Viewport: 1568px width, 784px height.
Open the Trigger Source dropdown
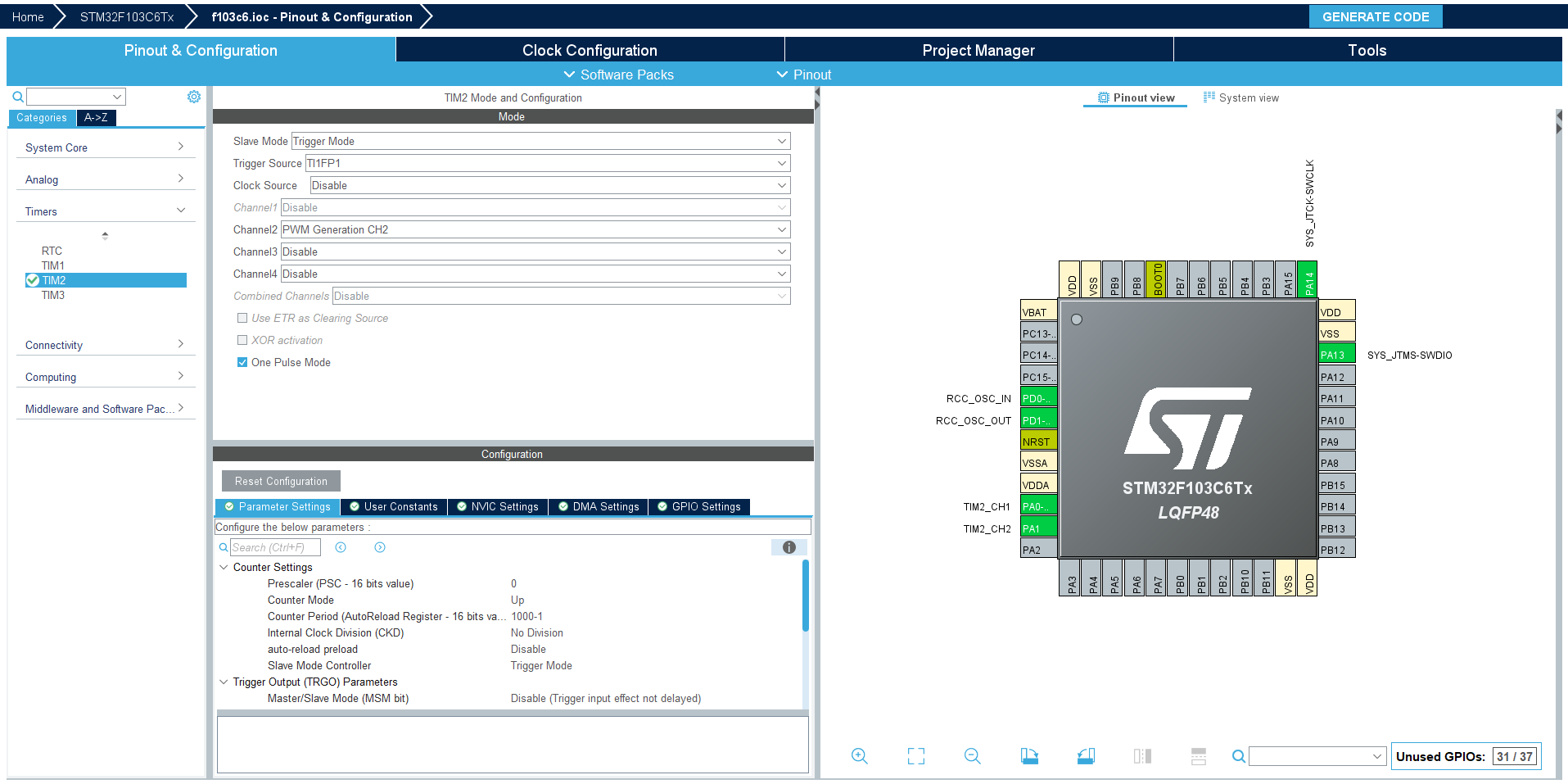(548, 163)
